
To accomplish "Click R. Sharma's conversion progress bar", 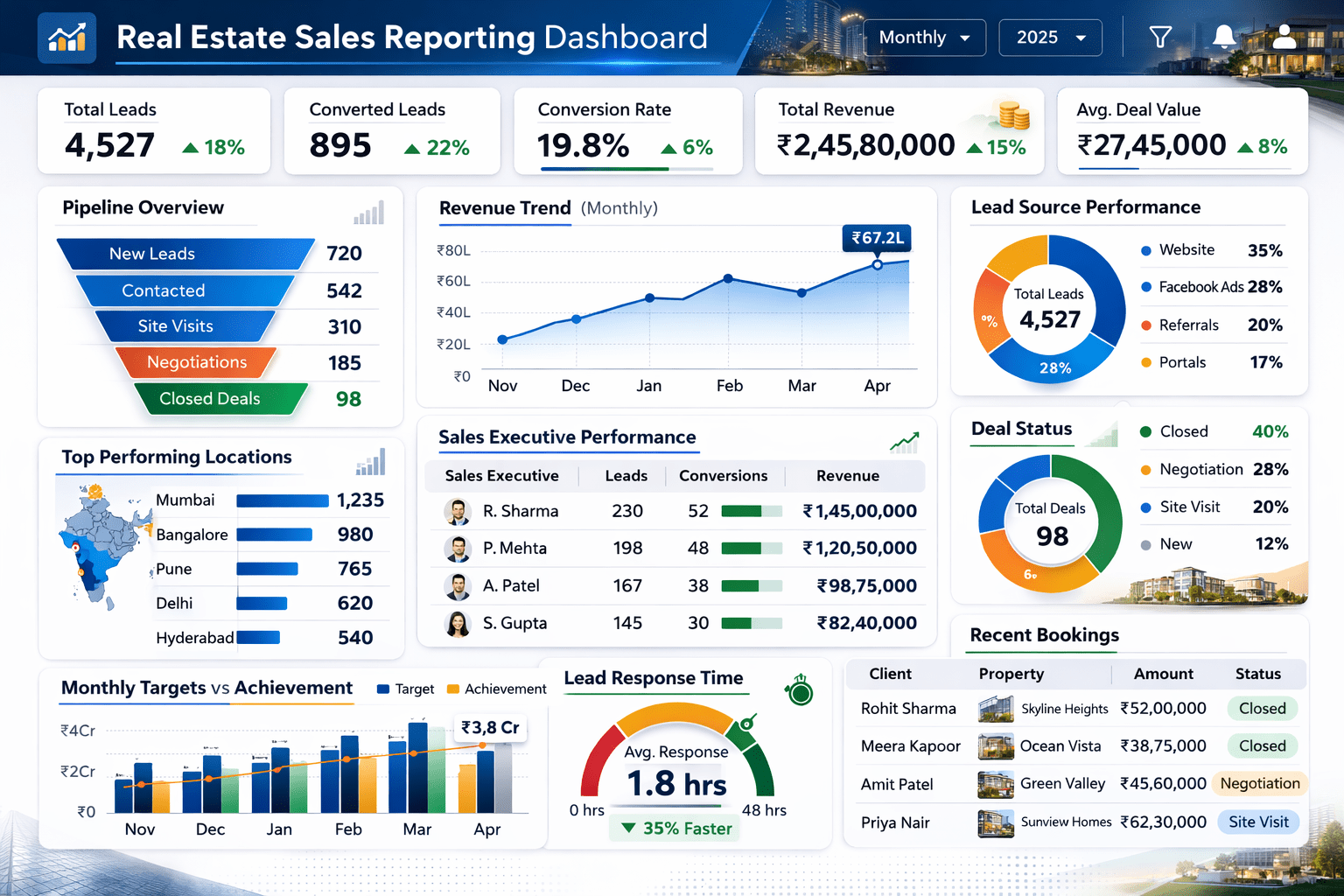I will tap(752, 511).
